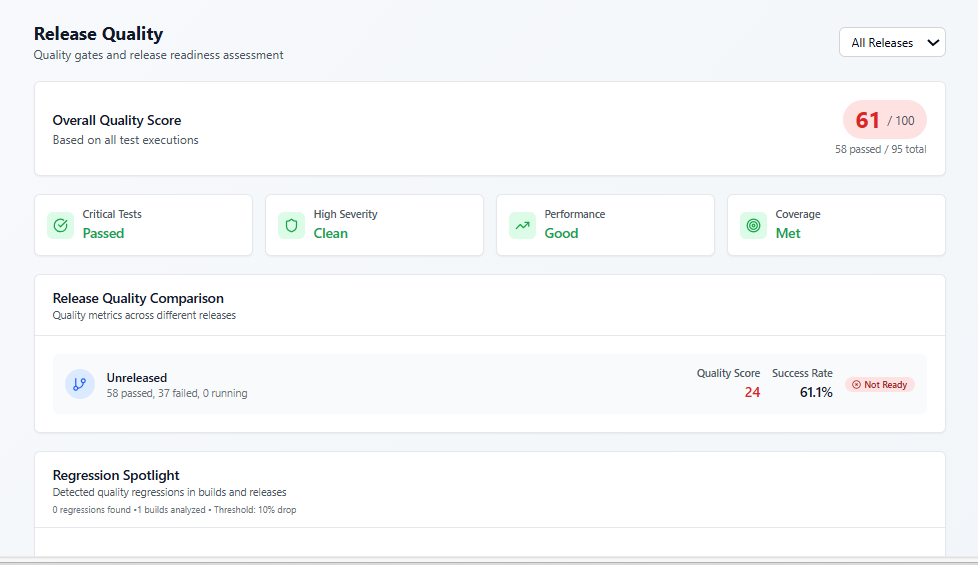Viewport: 978px width, 565px height.
Task: Click the Coverage target icon
Action: coord(754,225)
